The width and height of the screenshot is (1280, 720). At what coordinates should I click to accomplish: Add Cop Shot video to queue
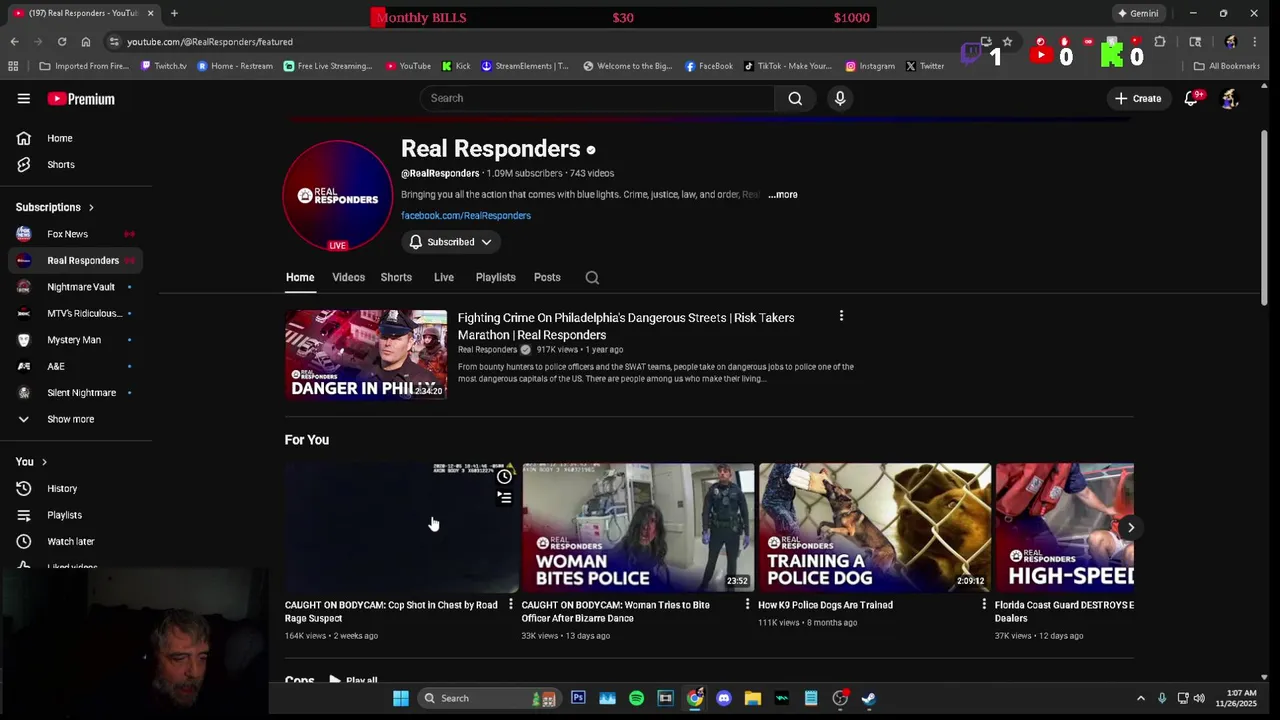504,497
